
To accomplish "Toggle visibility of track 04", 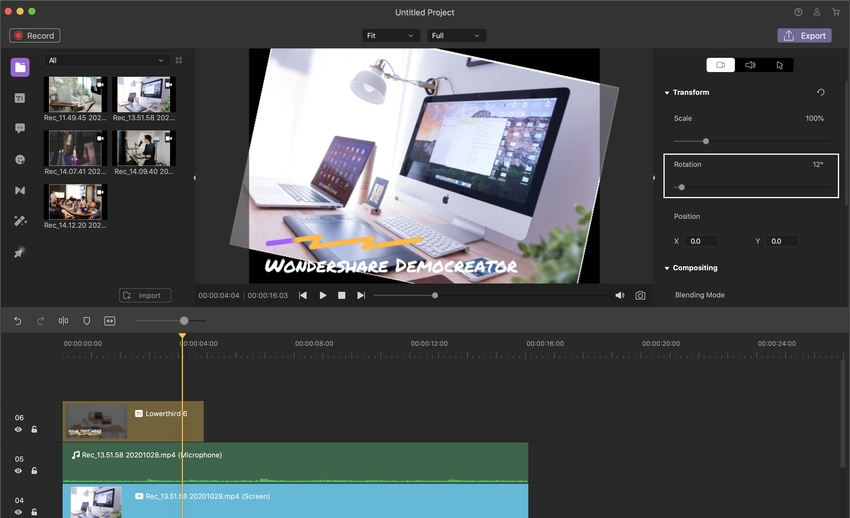I will 18,511.
